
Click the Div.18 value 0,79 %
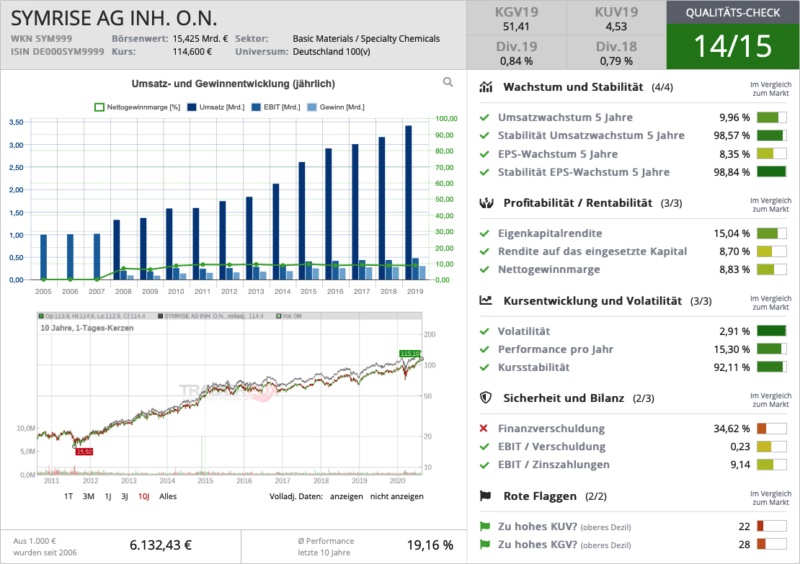[x=616, y=61]
